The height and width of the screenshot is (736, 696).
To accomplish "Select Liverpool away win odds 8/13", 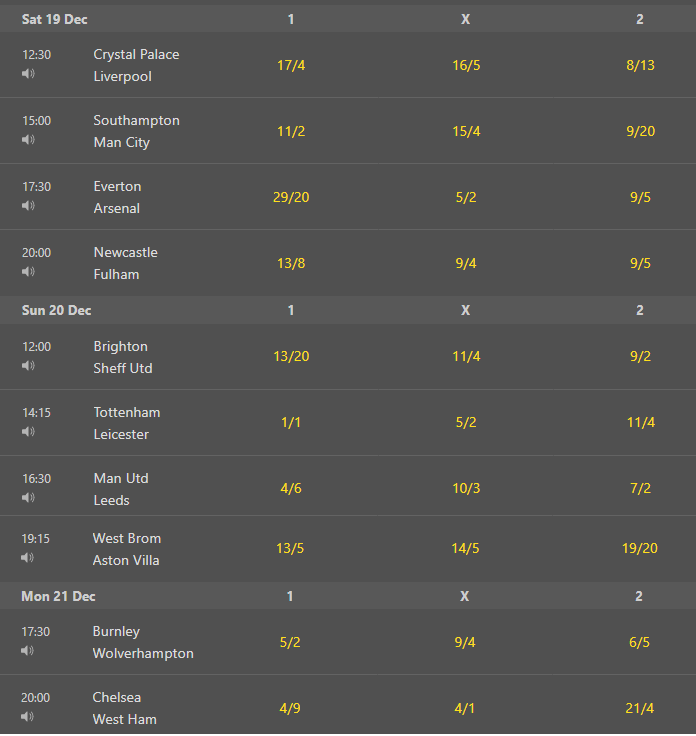I will (640, 65).
